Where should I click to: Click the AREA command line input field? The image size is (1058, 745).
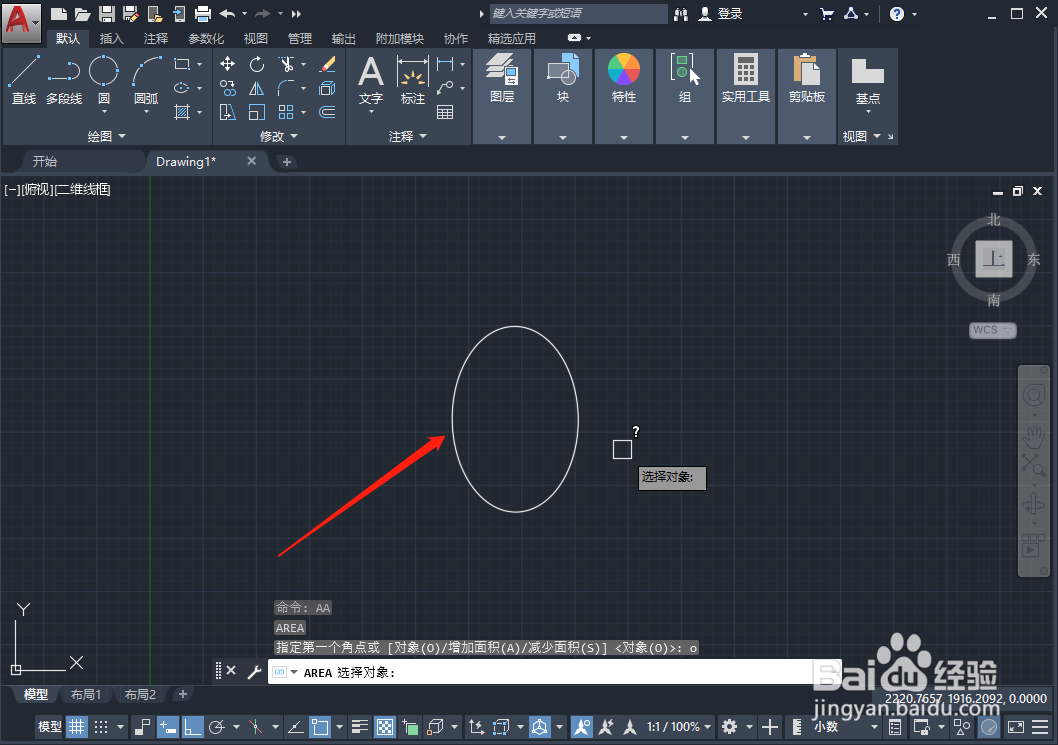click(555, 672)
